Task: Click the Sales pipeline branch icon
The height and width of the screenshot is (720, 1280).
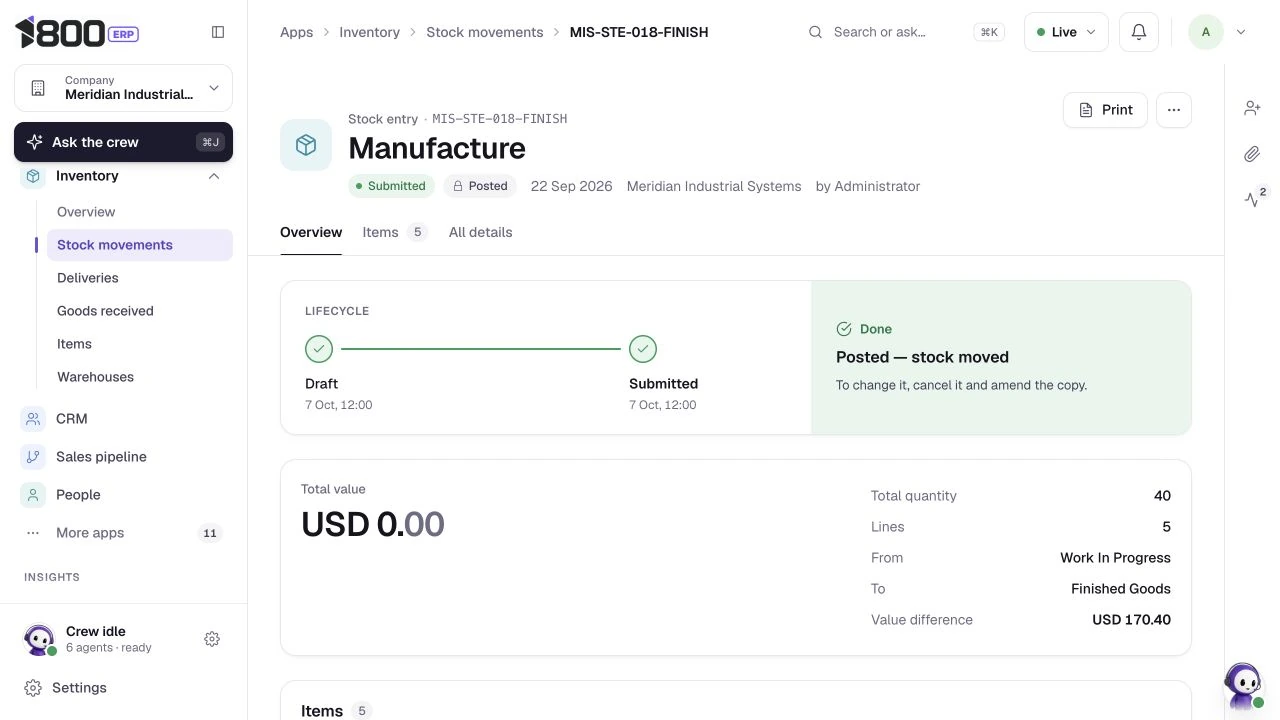Action: click(33, 457)
